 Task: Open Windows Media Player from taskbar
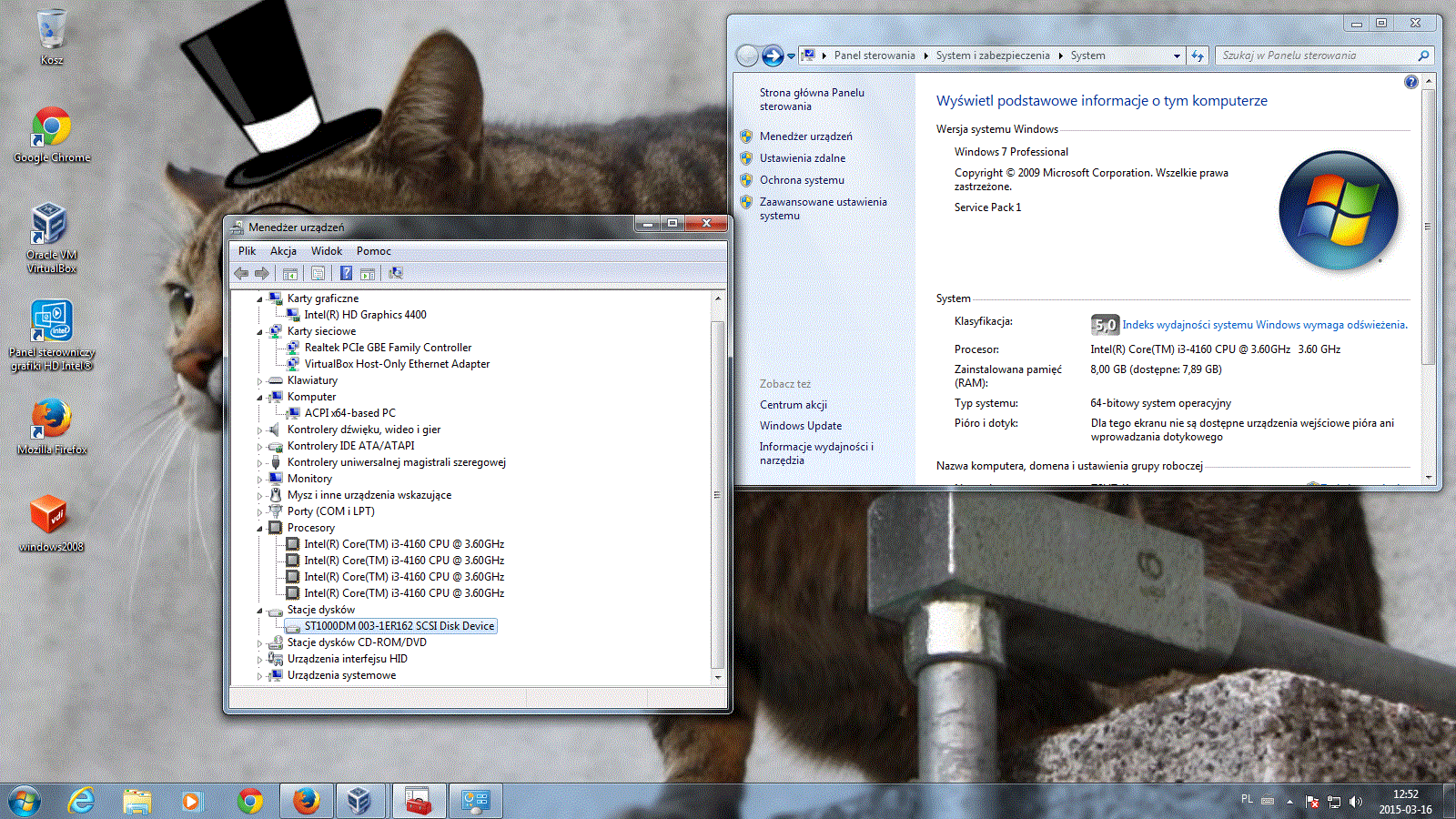pyautogui.click(x=191, y=801)
